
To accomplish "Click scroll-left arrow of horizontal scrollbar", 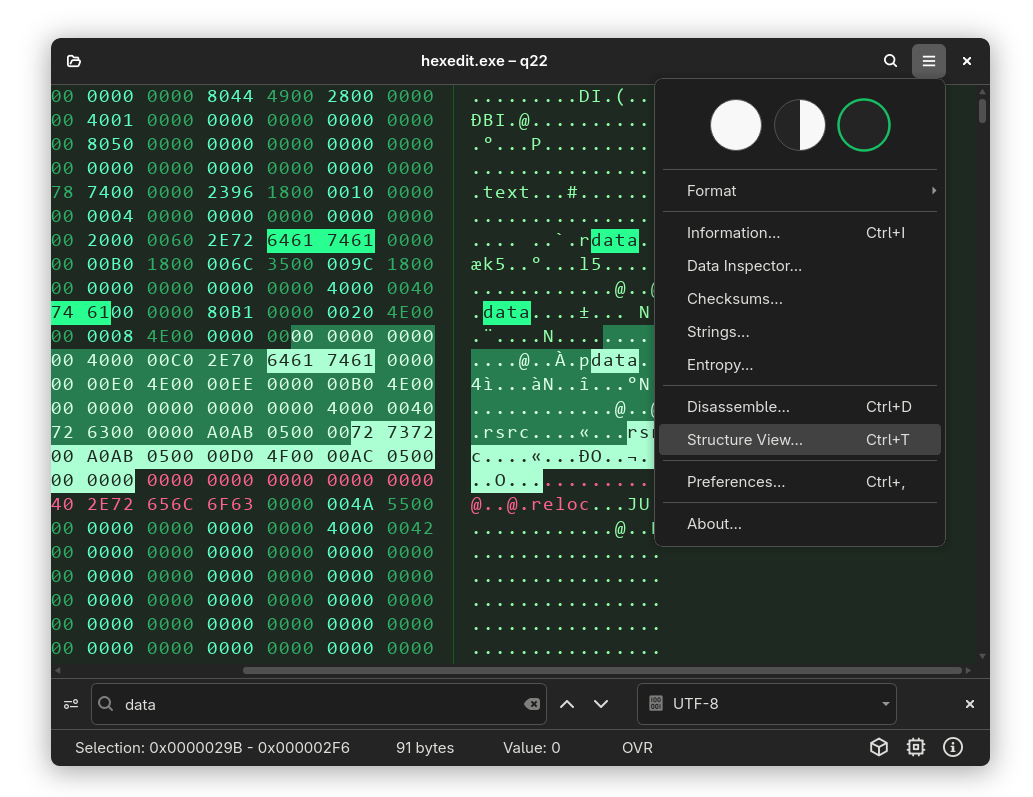I will click(58, 671).
